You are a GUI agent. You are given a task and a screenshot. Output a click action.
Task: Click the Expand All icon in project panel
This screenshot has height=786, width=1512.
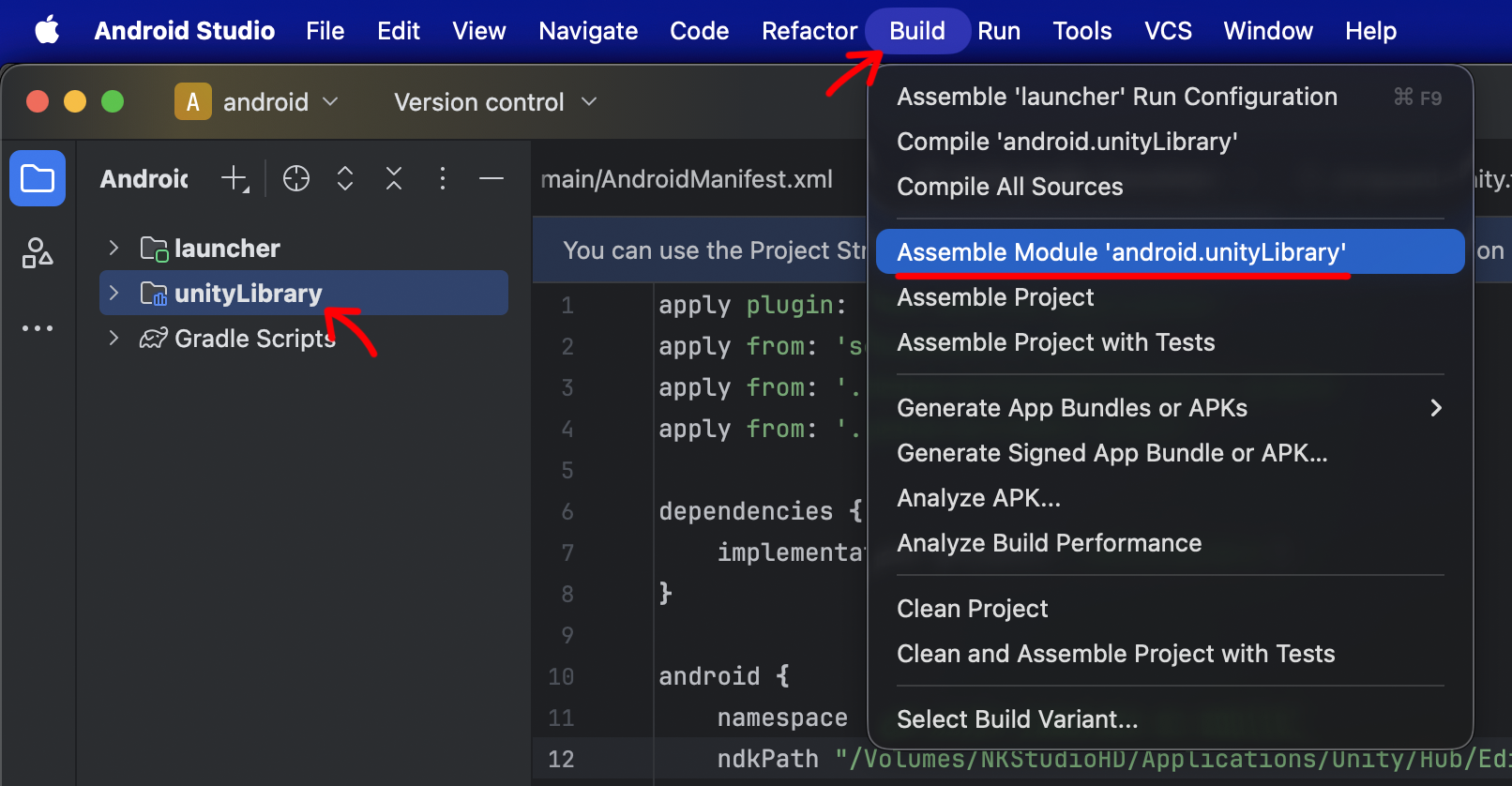(345, 178)
